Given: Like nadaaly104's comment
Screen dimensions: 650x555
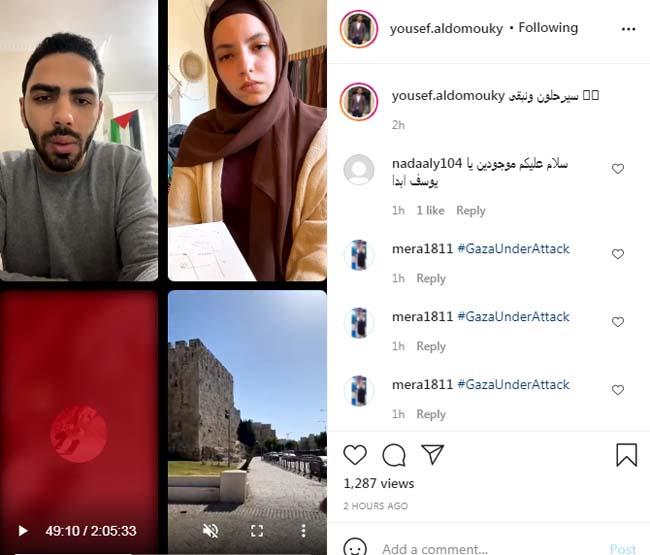Looking at the screenshot, I should [x=618, y=169].
